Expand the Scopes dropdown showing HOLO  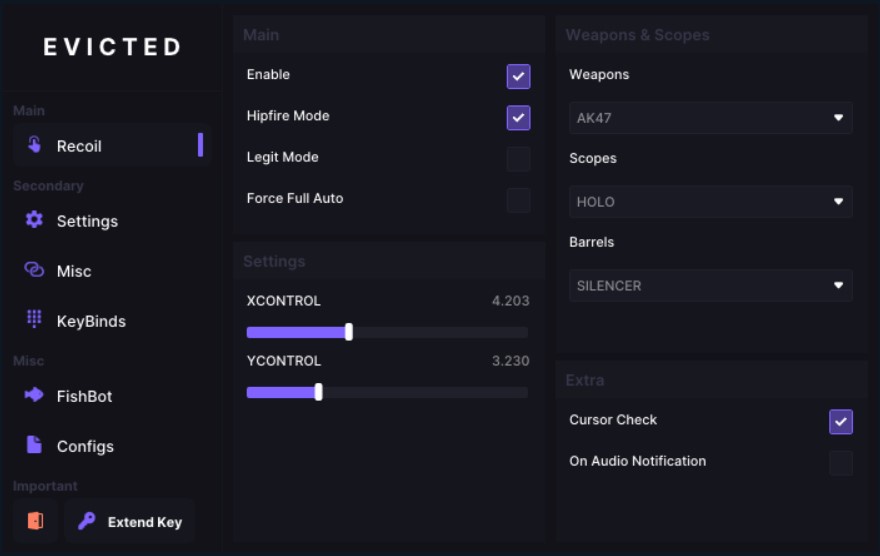(x=710, y=202)
